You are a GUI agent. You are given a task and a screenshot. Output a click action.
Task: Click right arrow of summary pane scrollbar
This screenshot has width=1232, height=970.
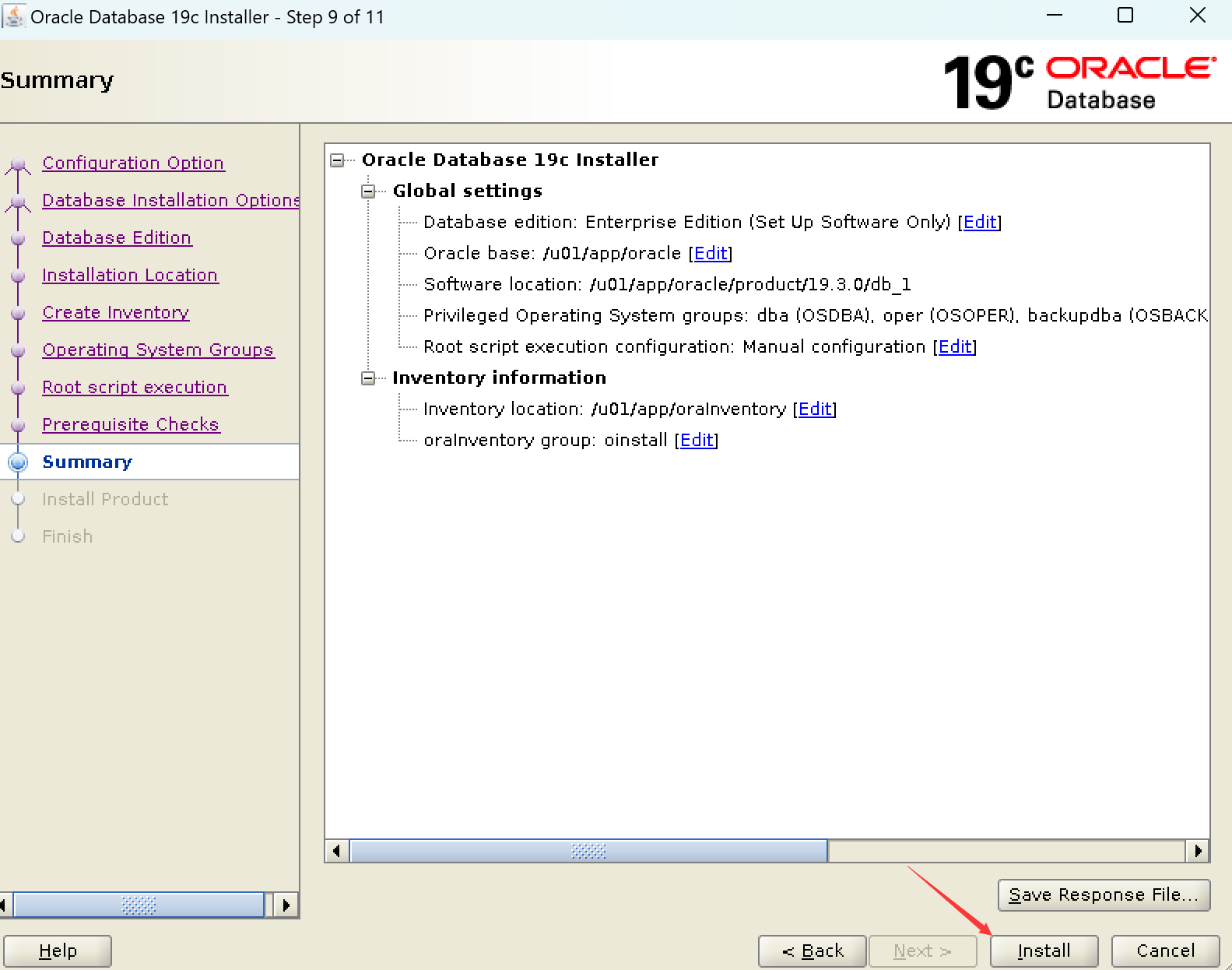click(x=1198, y=851)
